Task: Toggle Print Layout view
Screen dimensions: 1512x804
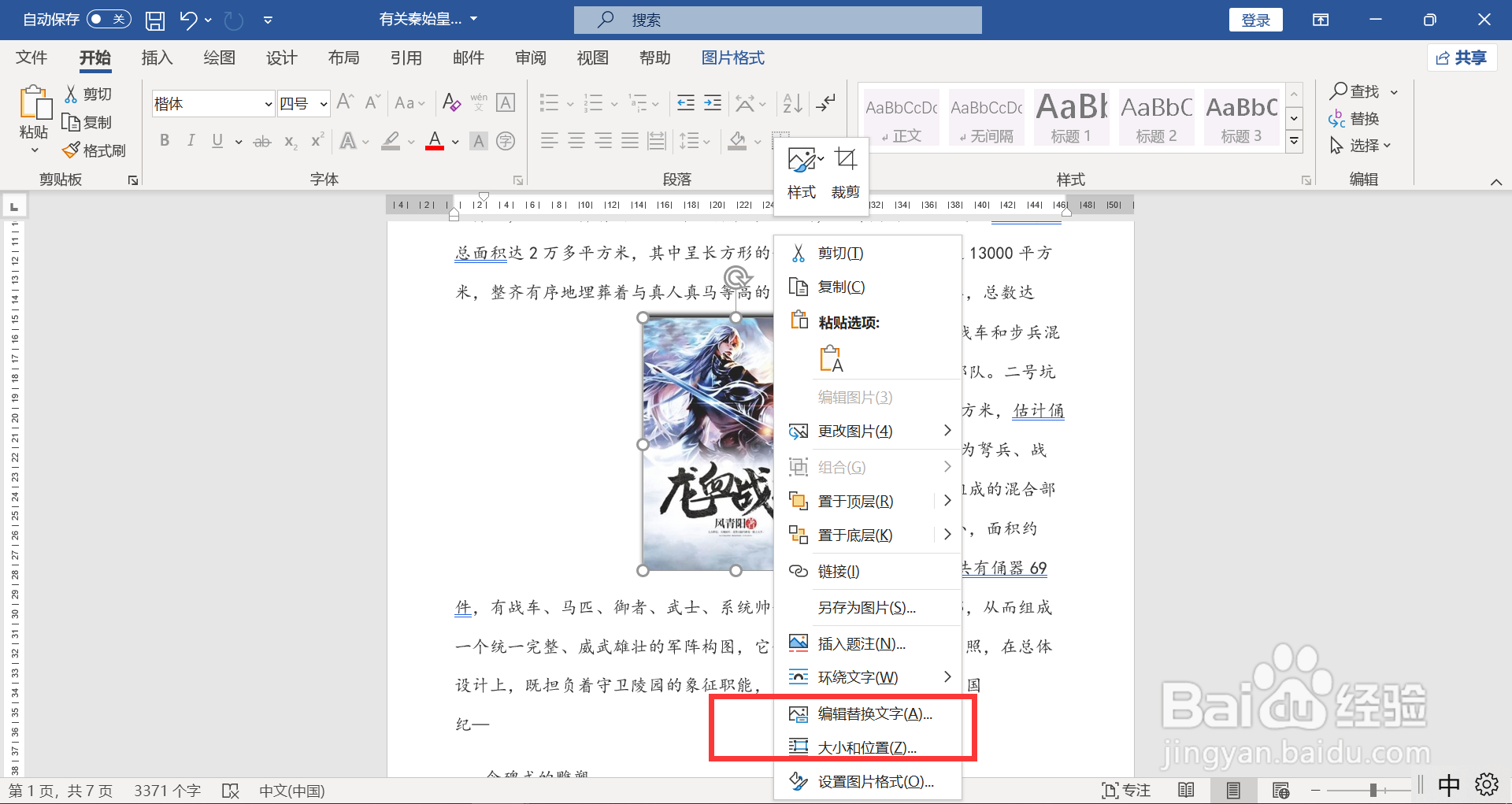Action: (1233, 790)
